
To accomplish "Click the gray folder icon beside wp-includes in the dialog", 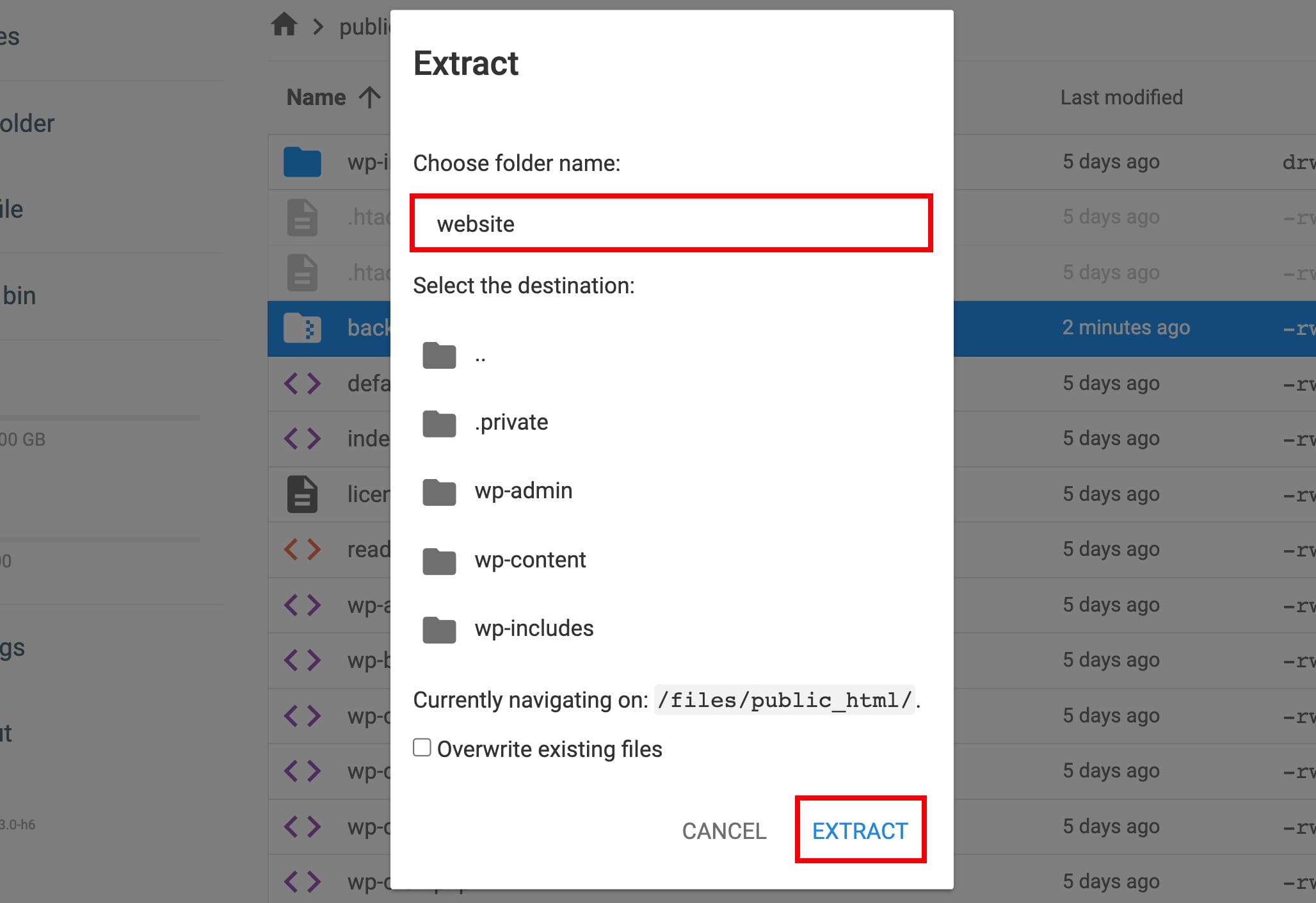I will click(x=438, y=630).
